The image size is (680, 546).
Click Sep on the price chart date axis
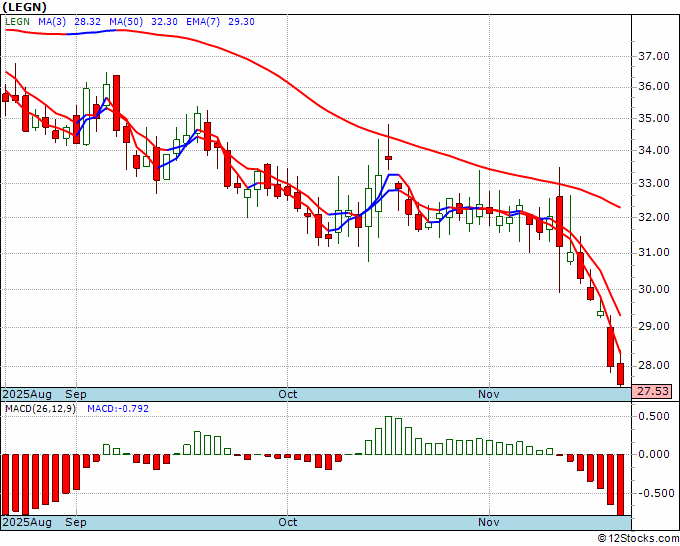point(76,394)
